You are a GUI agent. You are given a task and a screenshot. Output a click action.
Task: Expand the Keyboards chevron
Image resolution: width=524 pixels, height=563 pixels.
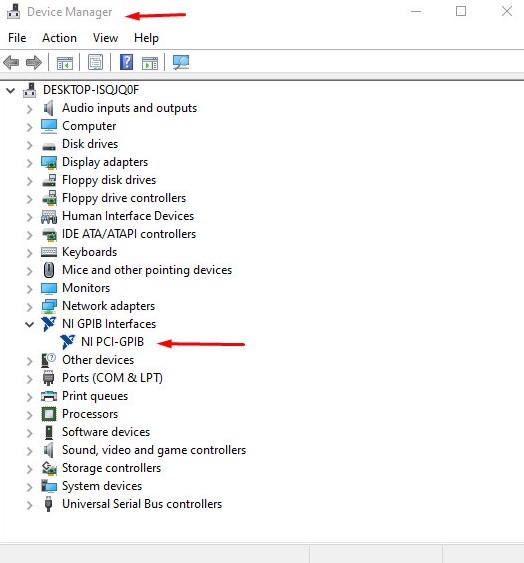[29, 253]
